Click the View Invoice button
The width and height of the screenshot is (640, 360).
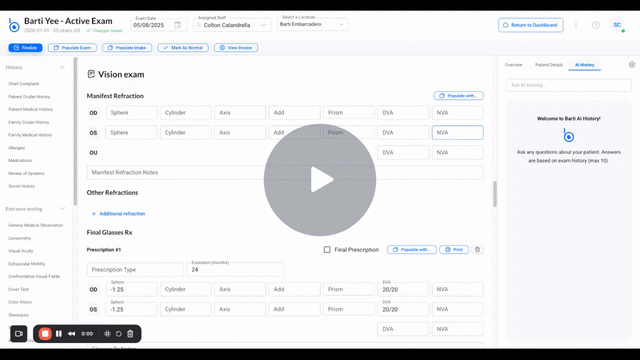click(236, 48)
